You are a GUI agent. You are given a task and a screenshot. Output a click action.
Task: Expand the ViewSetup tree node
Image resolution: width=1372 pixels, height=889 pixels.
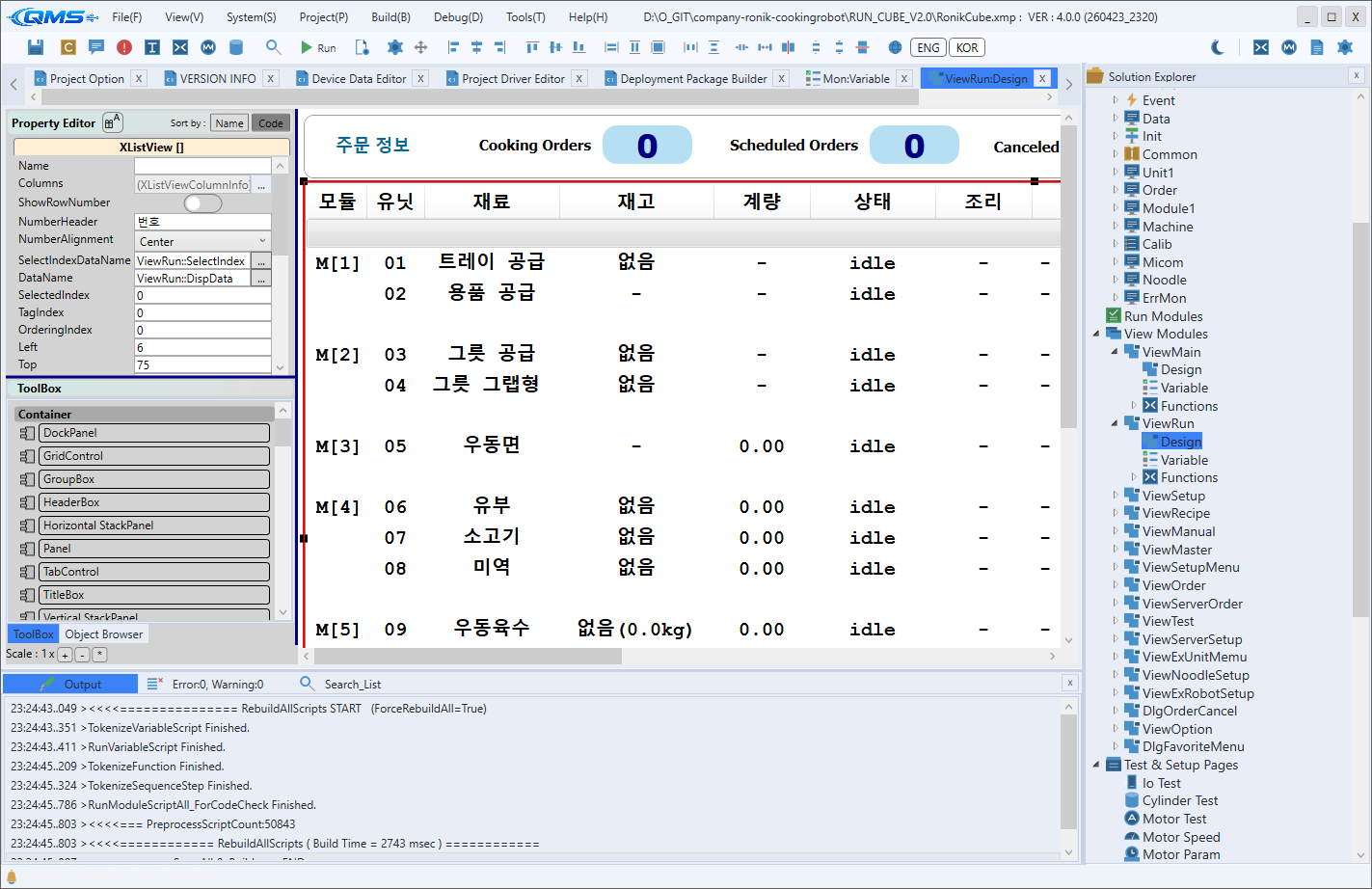pos(1116,496)
